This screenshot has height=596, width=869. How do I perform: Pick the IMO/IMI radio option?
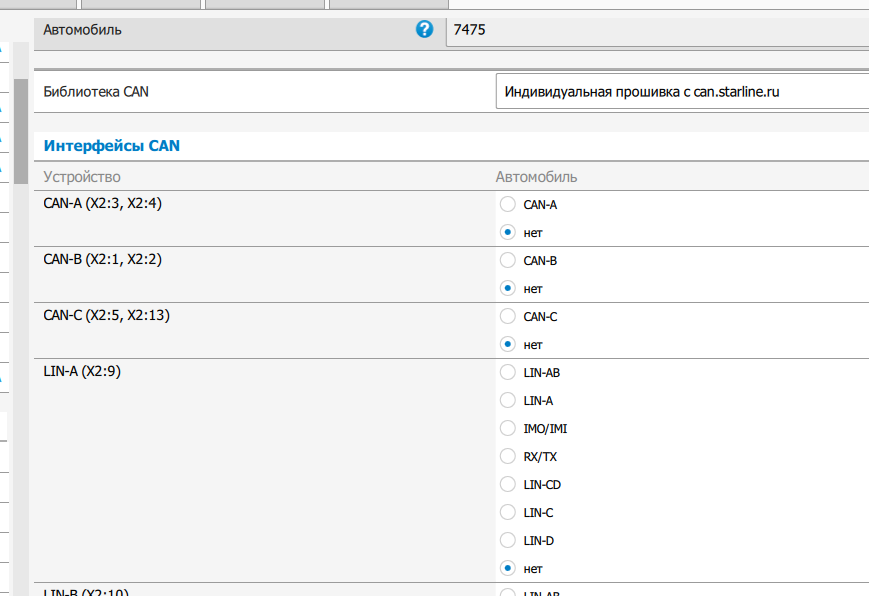pos(508,428)
